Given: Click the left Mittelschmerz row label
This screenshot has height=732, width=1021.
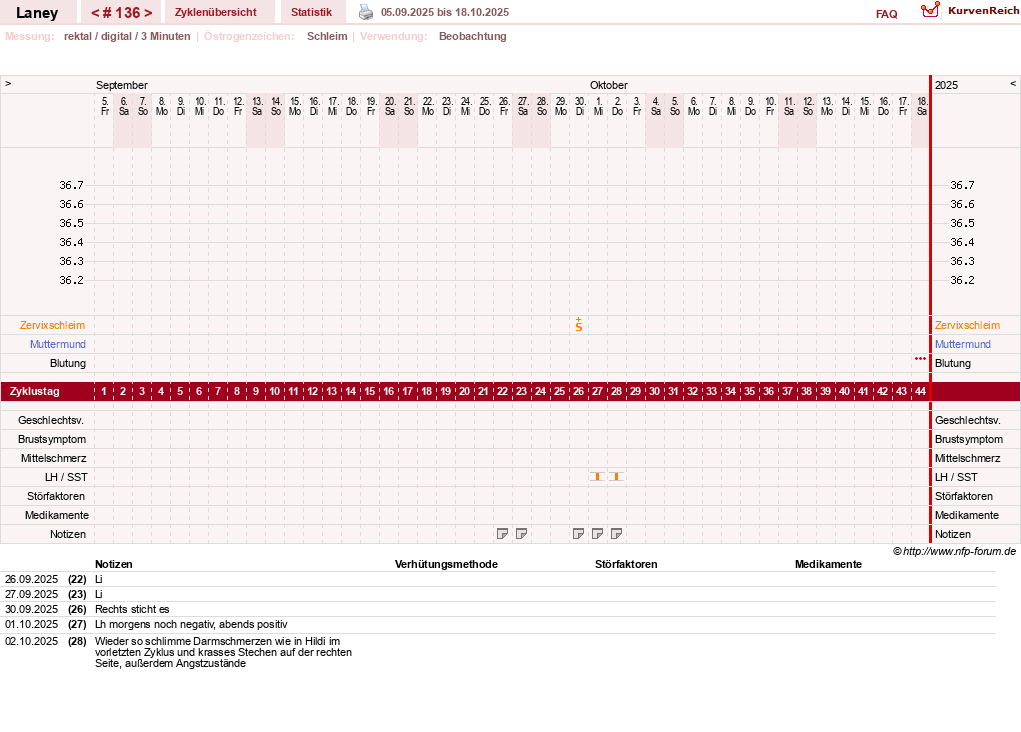Looking at the screenshot, I should pos(53,458).
